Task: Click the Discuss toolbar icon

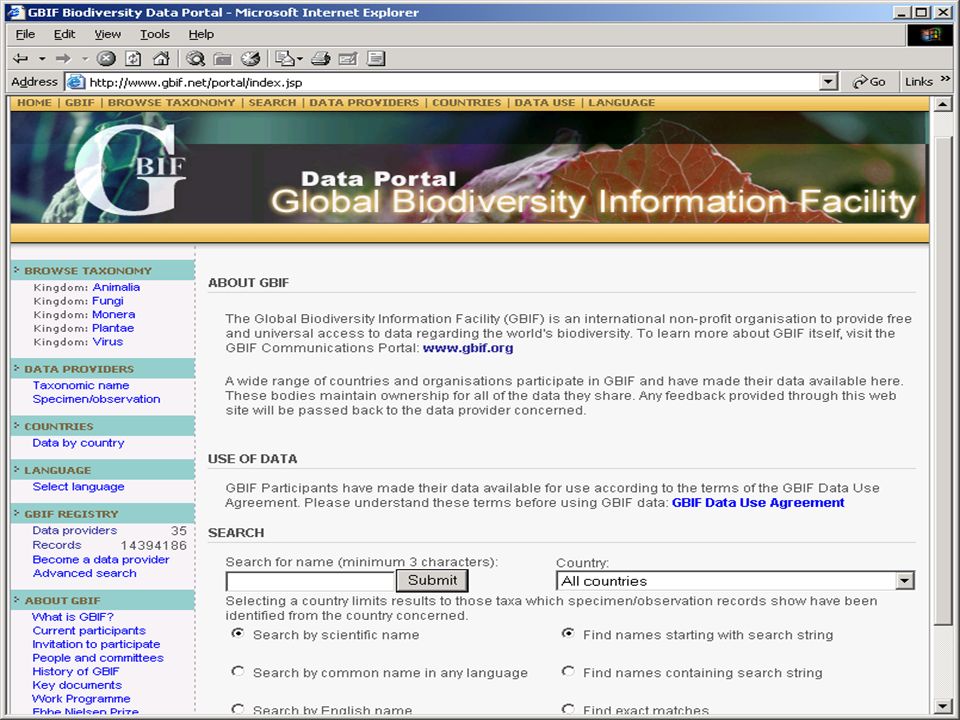Action: 375,59
